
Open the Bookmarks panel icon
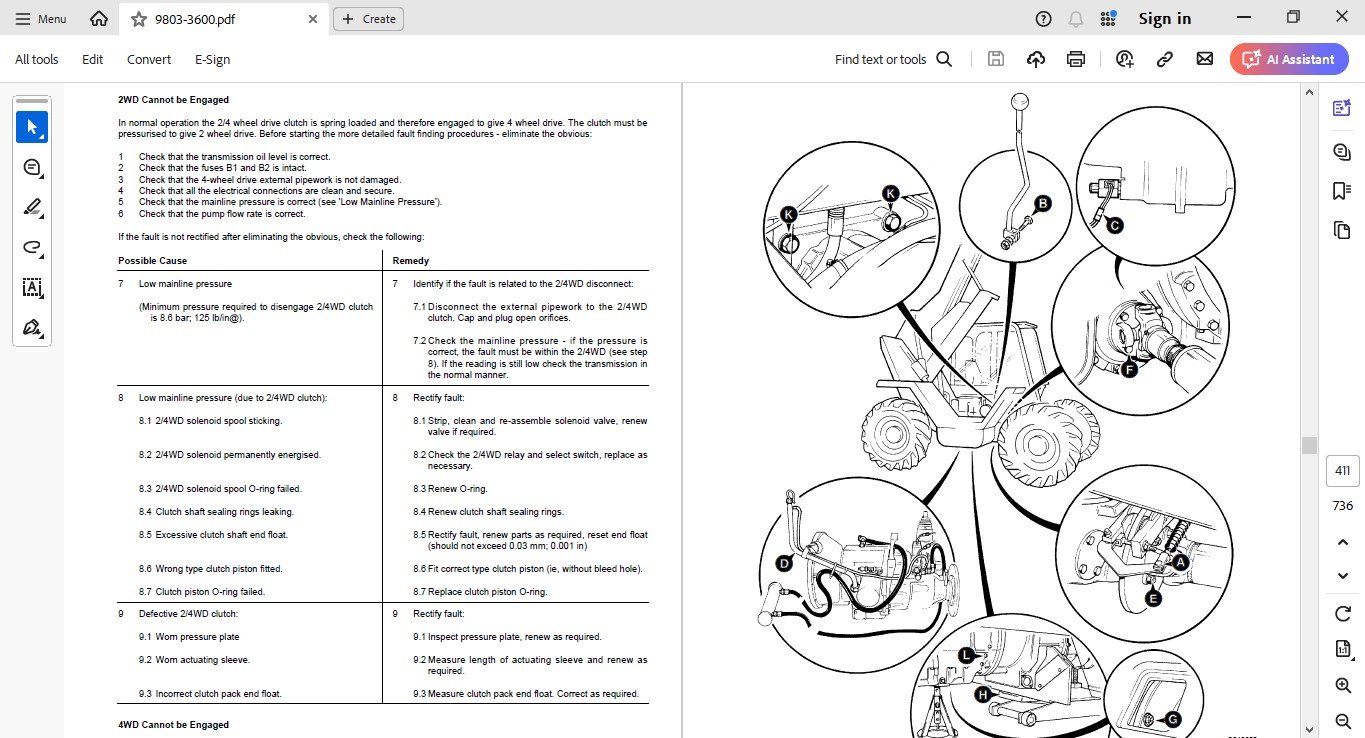pyautogui.click(x=1342, y=191)
